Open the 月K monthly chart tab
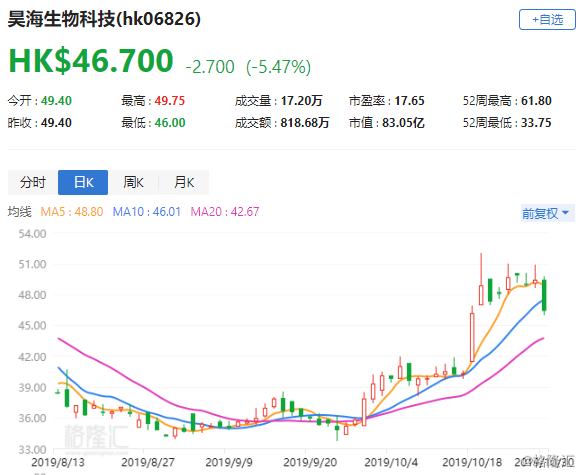582x475 pixels. click(x=184, y=182)
